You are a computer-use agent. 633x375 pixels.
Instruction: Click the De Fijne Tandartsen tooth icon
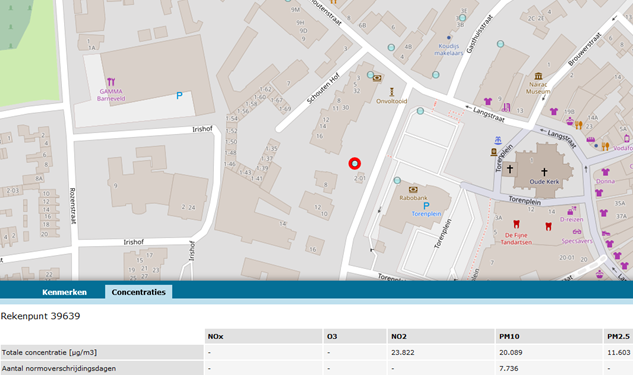tap(516, 224)
